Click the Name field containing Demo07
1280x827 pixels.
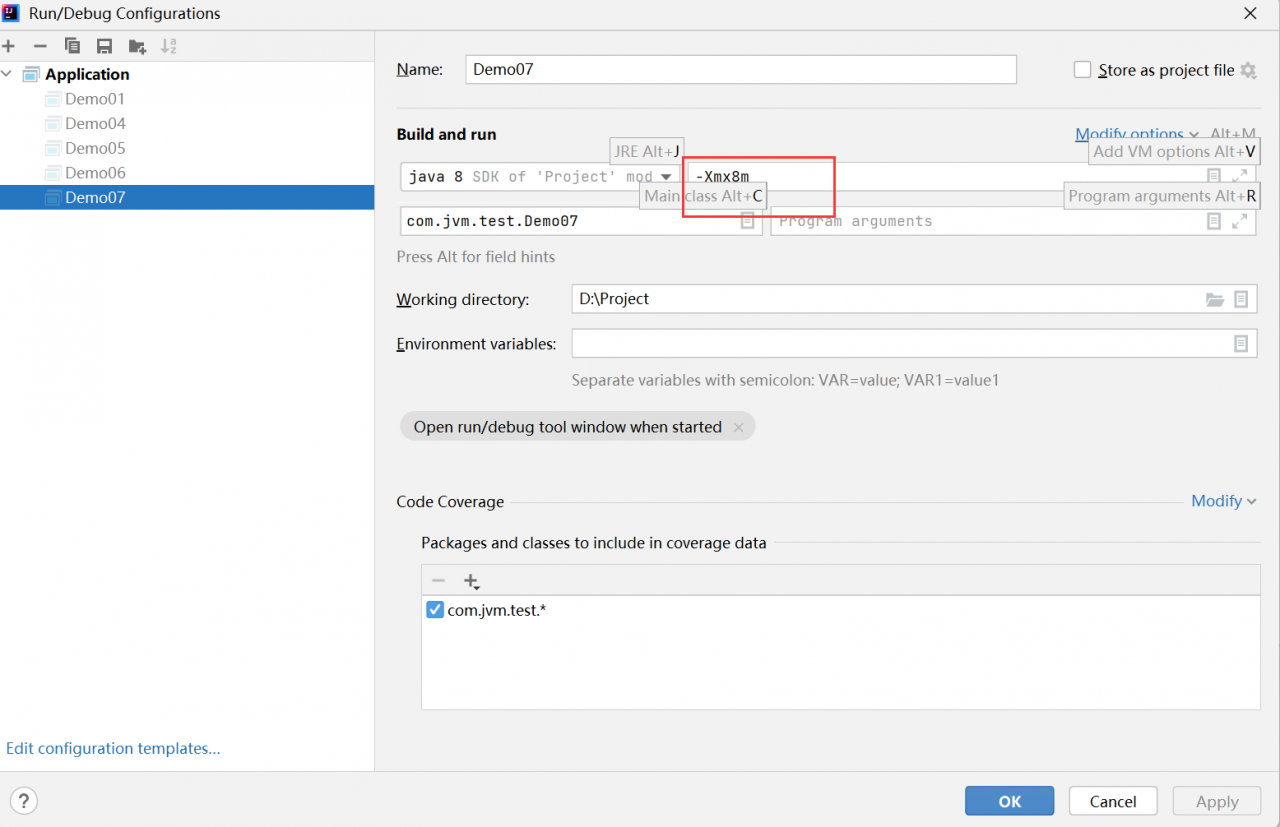(741, 70)
